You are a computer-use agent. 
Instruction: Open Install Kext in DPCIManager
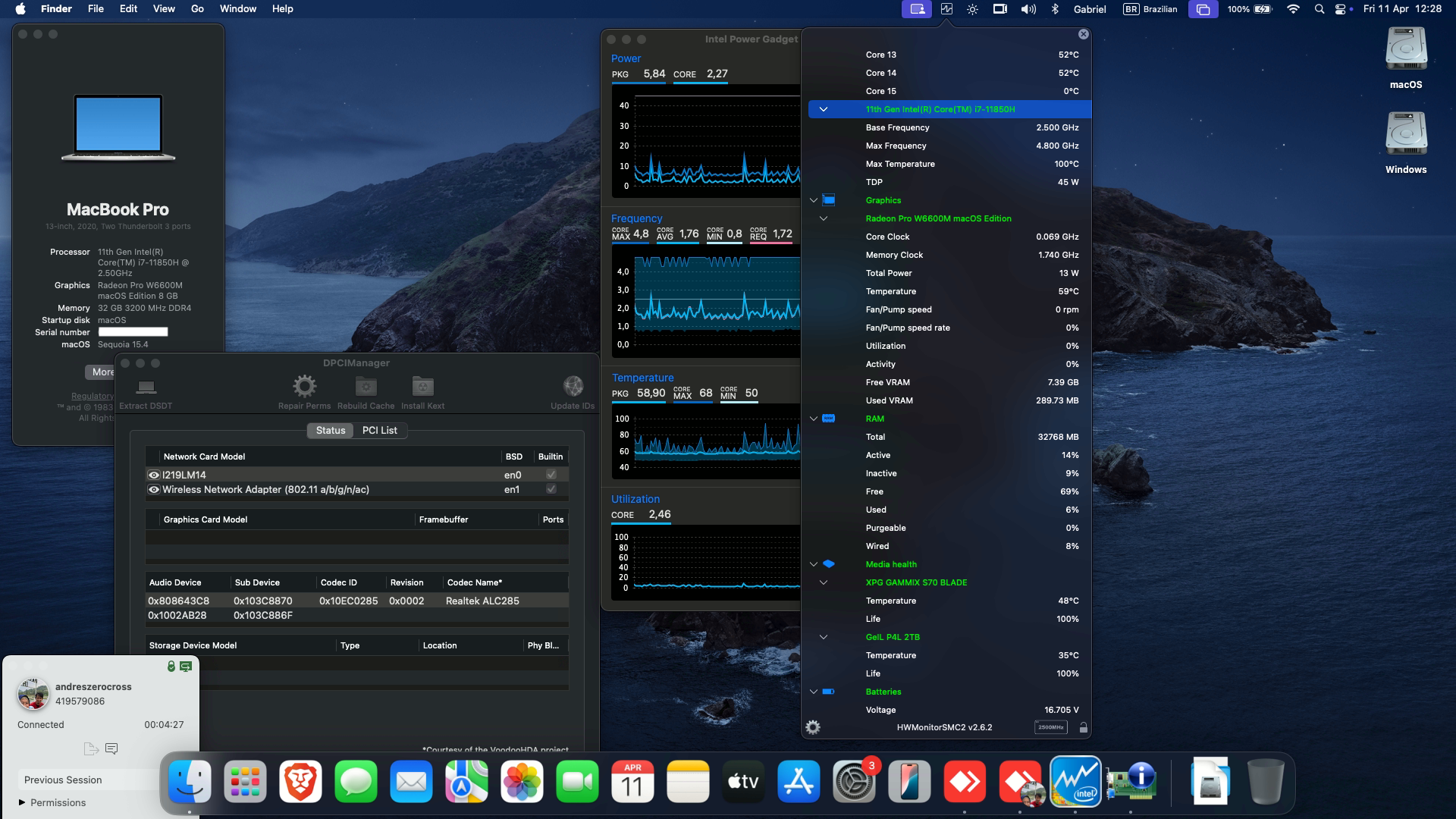click(x=422, y=388)
